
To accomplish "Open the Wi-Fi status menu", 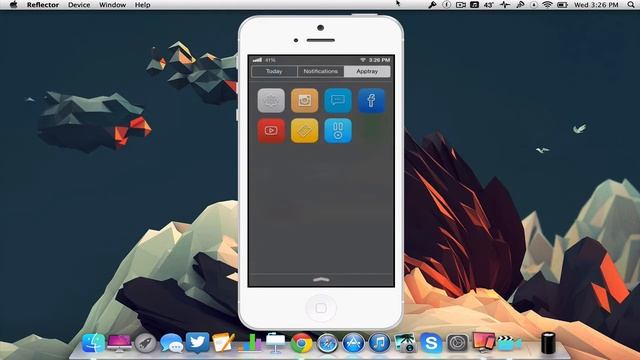I will click(x=547, y=5).
